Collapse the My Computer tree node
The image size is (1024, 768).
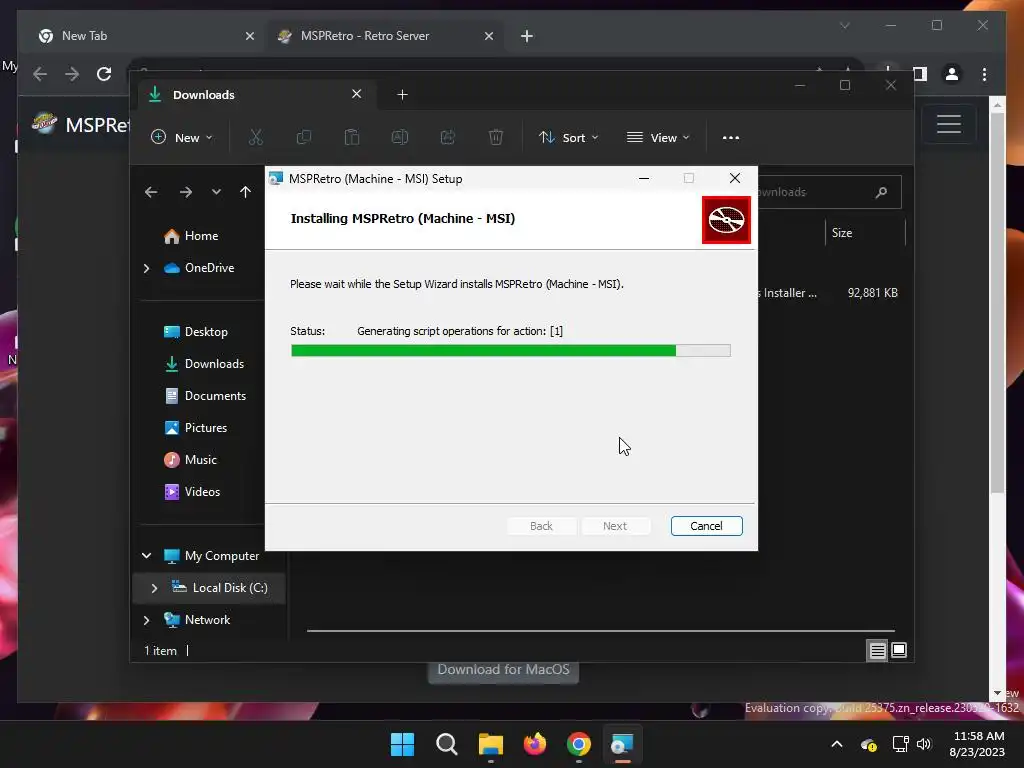tap(146, 556)
